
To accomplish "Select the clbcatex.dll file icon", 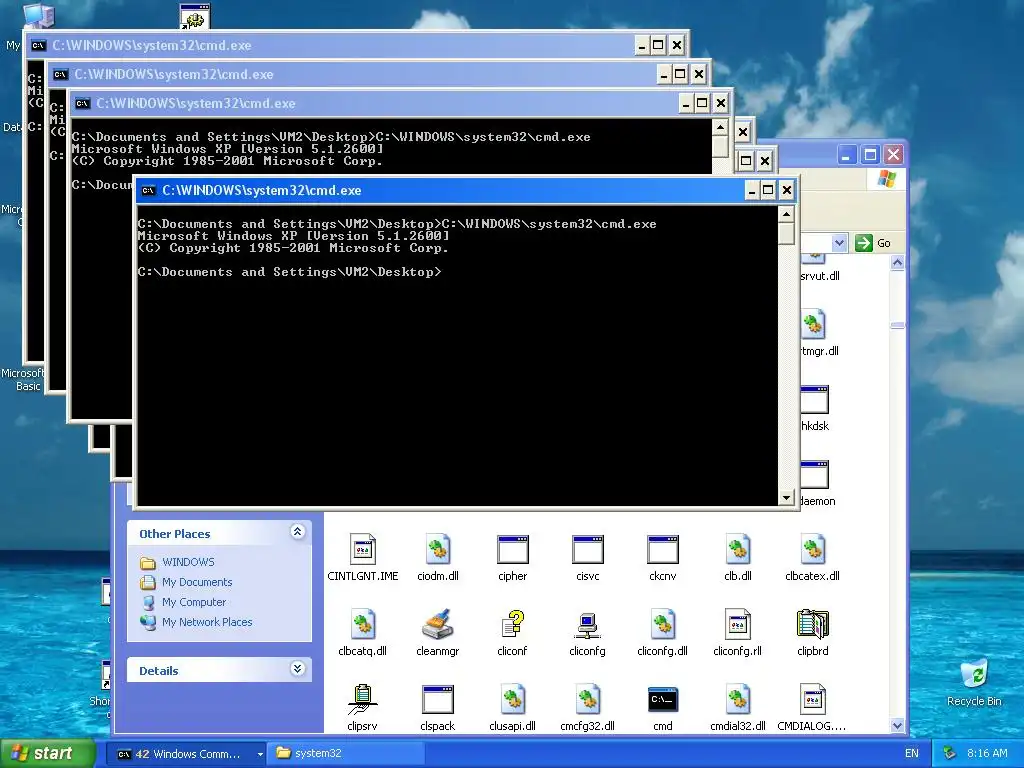I will pyautogui.click(x=813, y=549).
